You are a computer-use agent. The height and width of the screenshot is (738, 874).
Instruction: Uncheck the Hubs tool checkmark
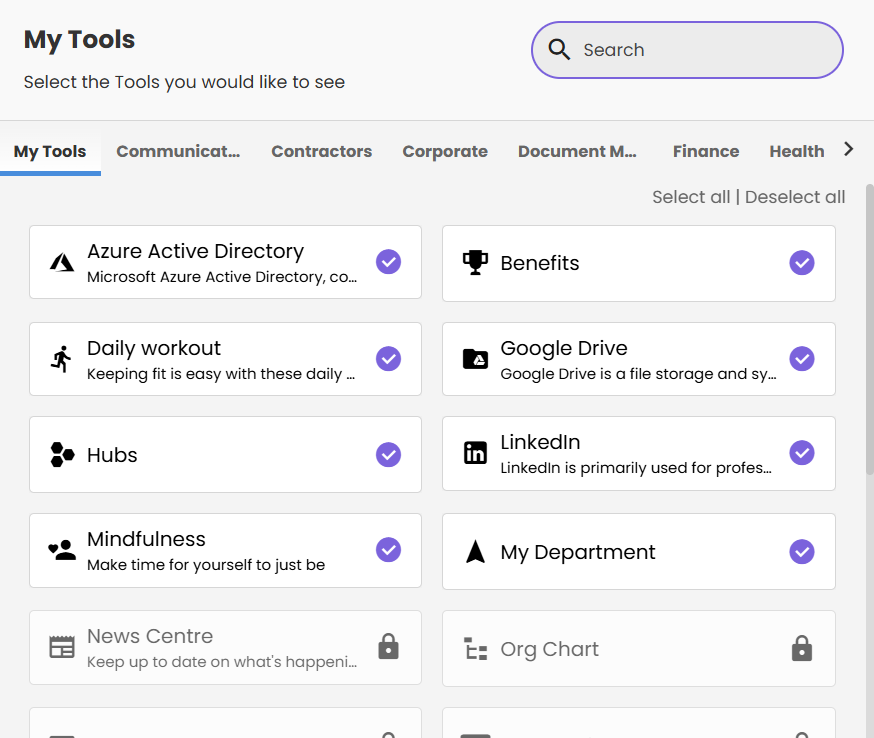pyautogui.click(x=389, y=455)
